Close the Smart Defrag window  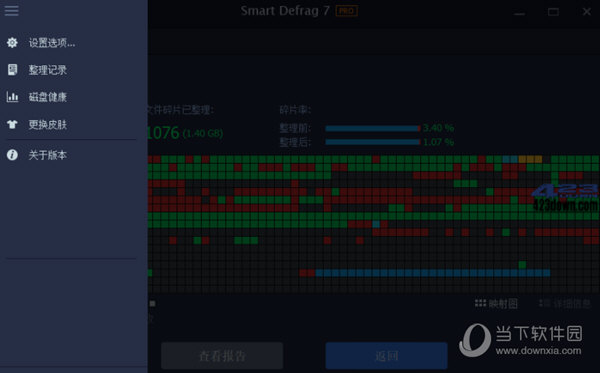tap(587, 12)
